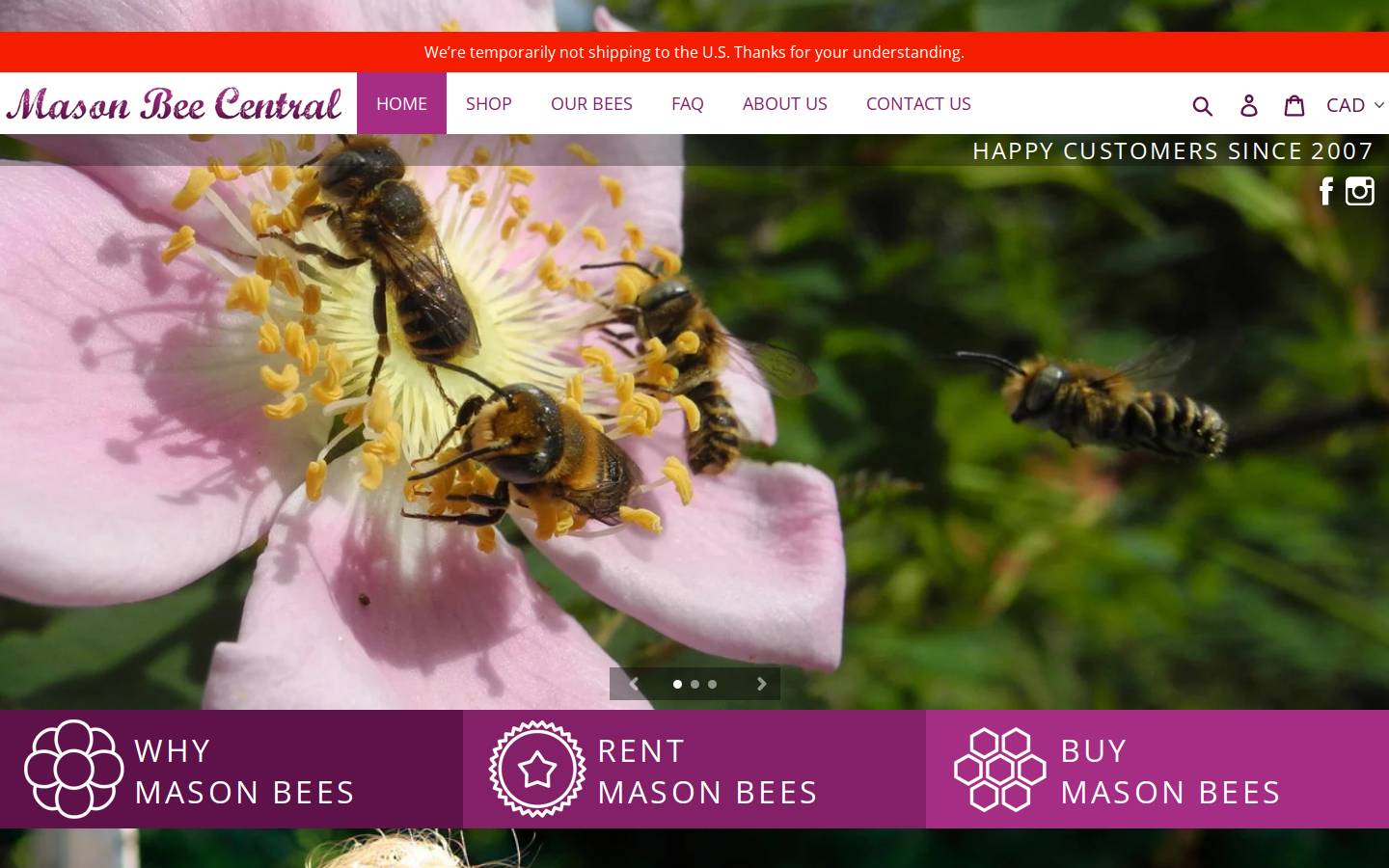Open the CONTACT US page
The image size is (1389, 868).
[918, 103]
